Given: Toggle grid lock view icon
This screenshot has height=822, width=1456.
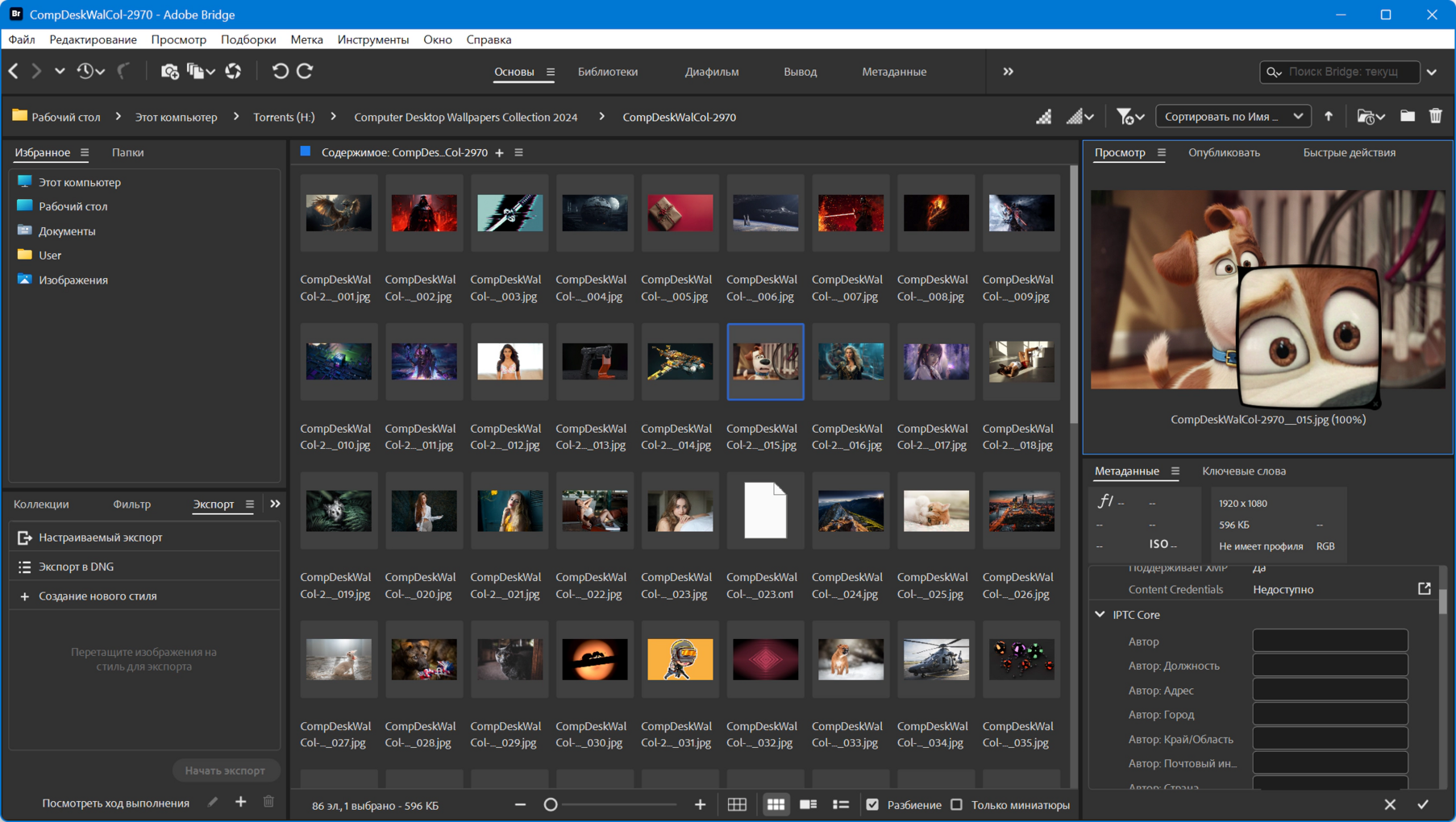Looking at the screenshot, I should 737,804.
